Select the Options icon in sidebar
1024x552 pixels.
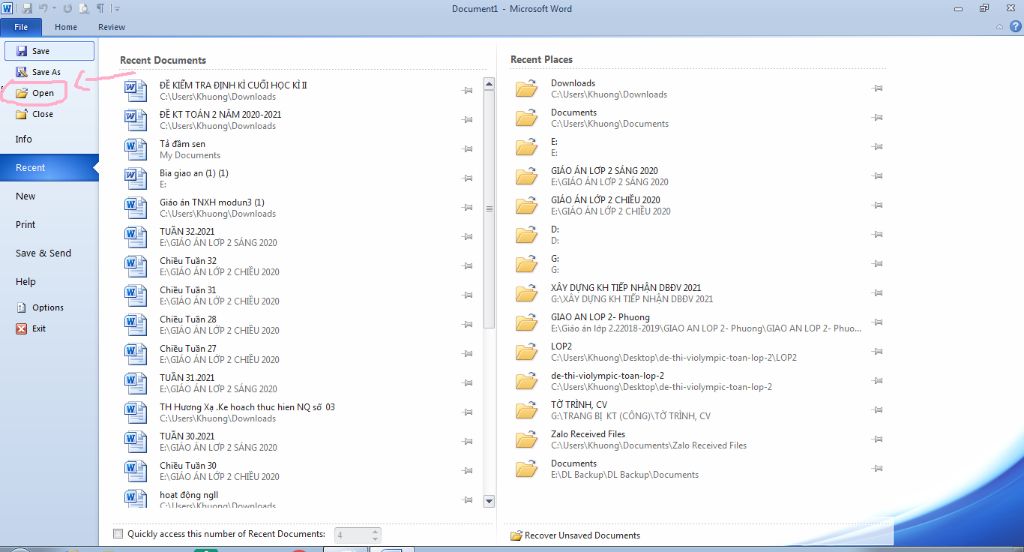point(22,308)
